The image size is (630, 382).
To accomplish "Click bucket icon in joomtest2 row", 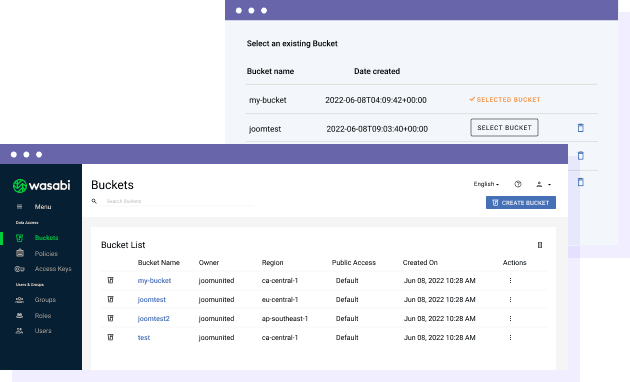I will tap(110, 318).
